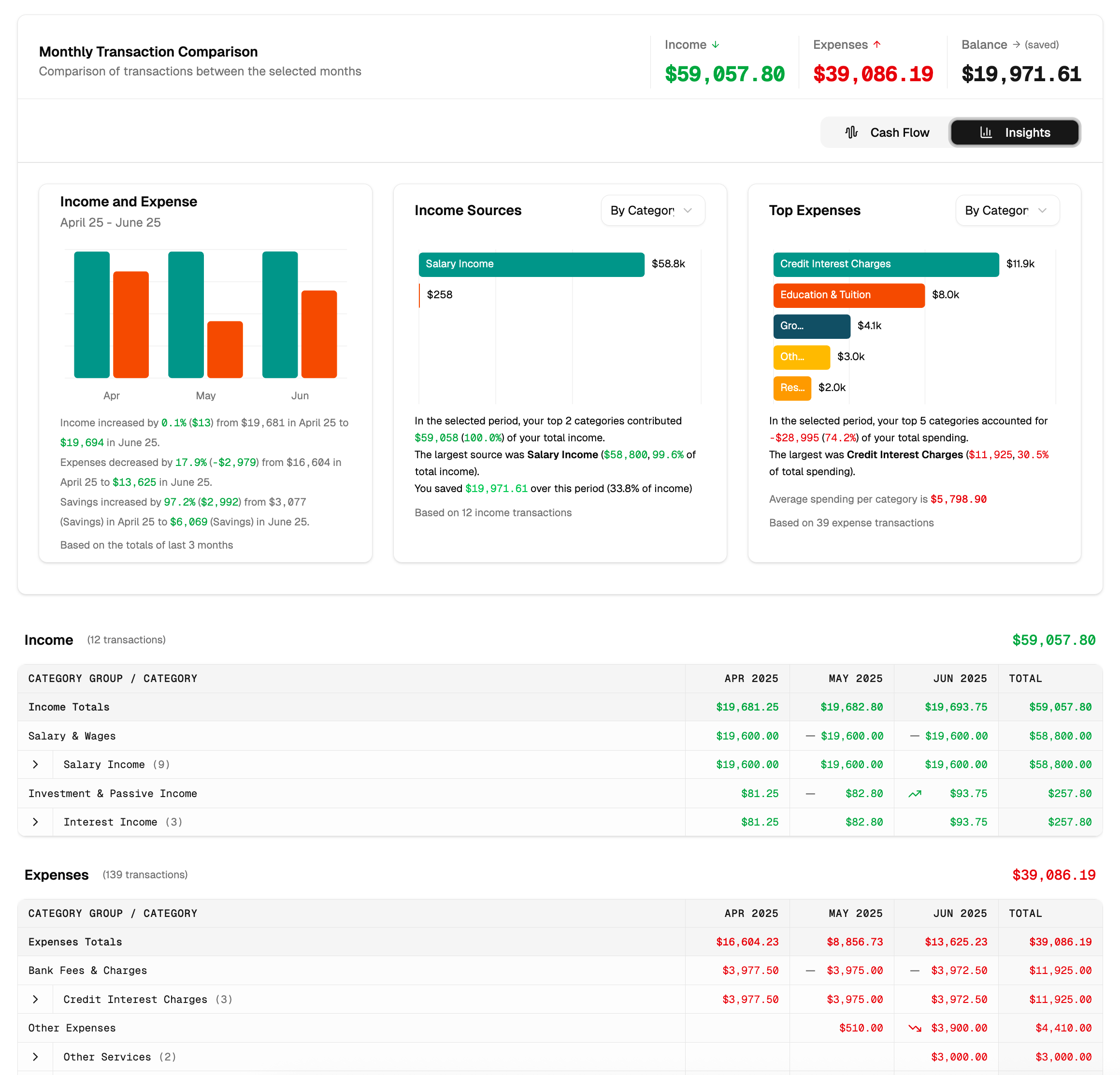Click the (saved) label beside Balance
The height and width of the screenshot is (1075, 1120).
[1042, 44]
